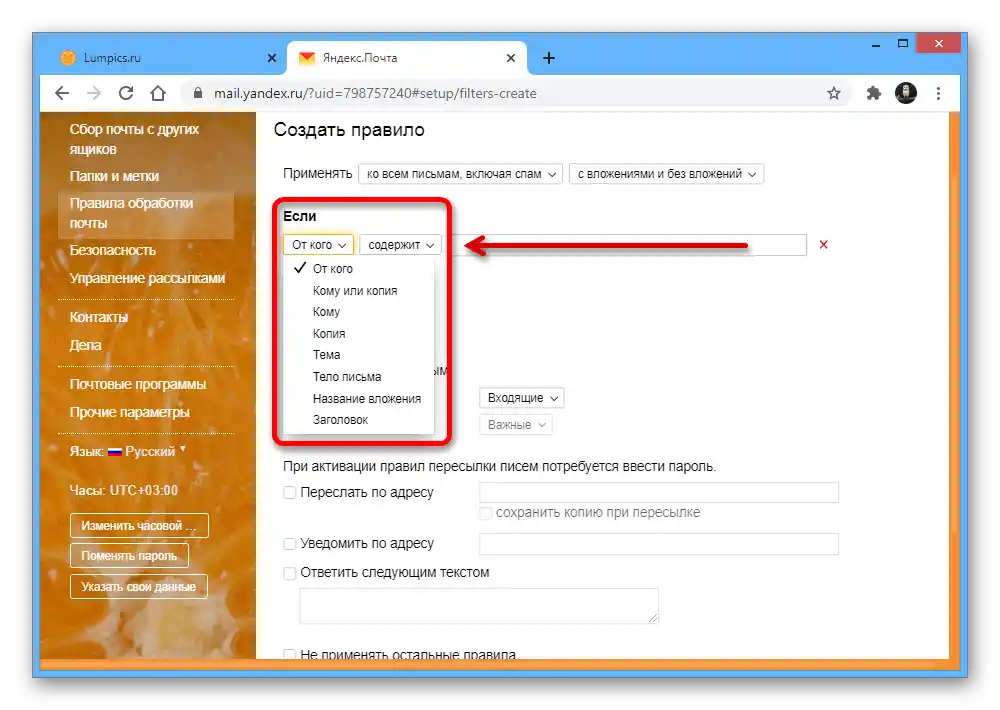The width and height of the screenshot is (1000, 710).
Task: Tick 'Не применять остальные правила' checkbox
Action: pos(290,654)
